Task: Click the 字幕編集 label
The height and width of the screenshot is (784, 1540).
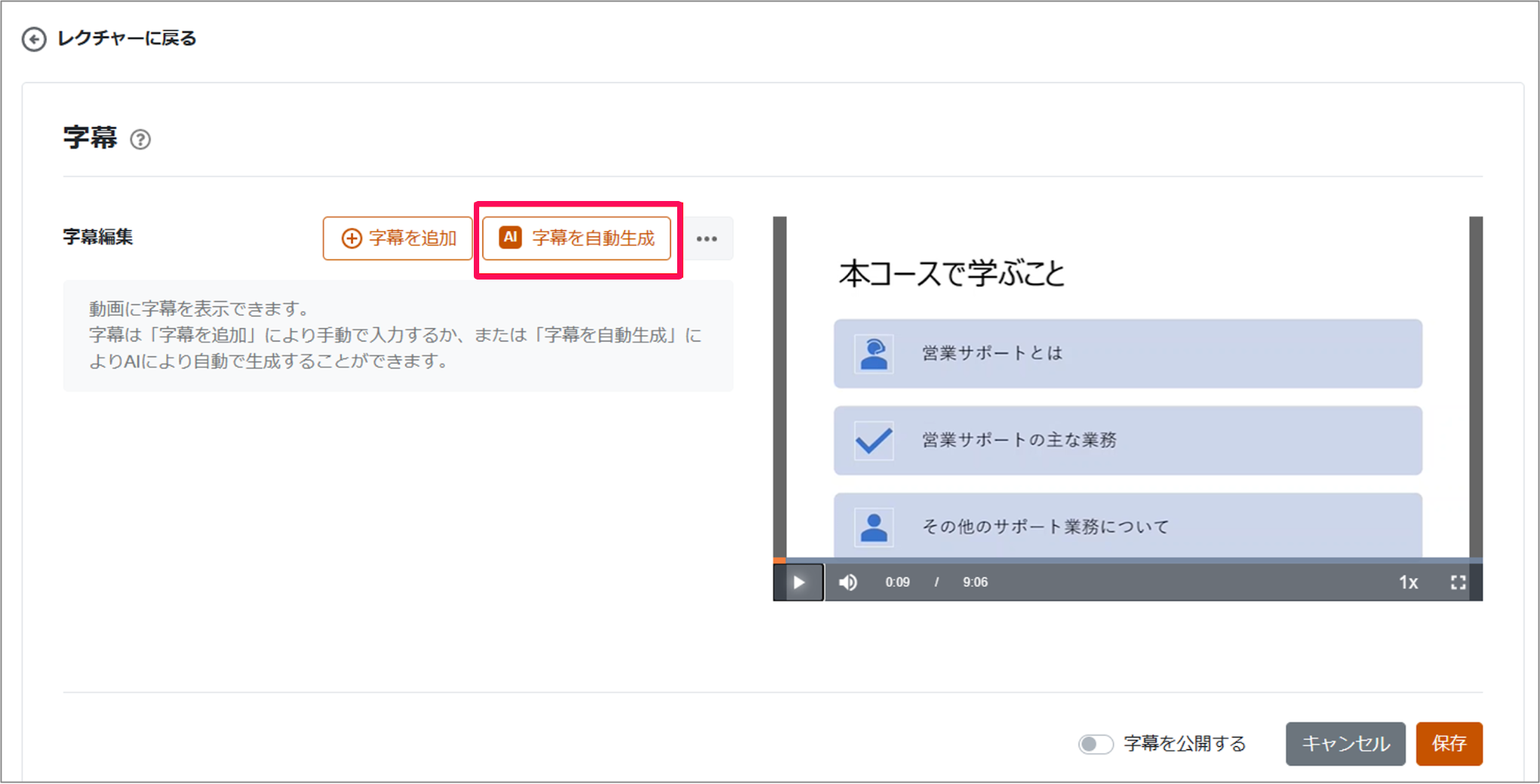Action: point(98,237)
